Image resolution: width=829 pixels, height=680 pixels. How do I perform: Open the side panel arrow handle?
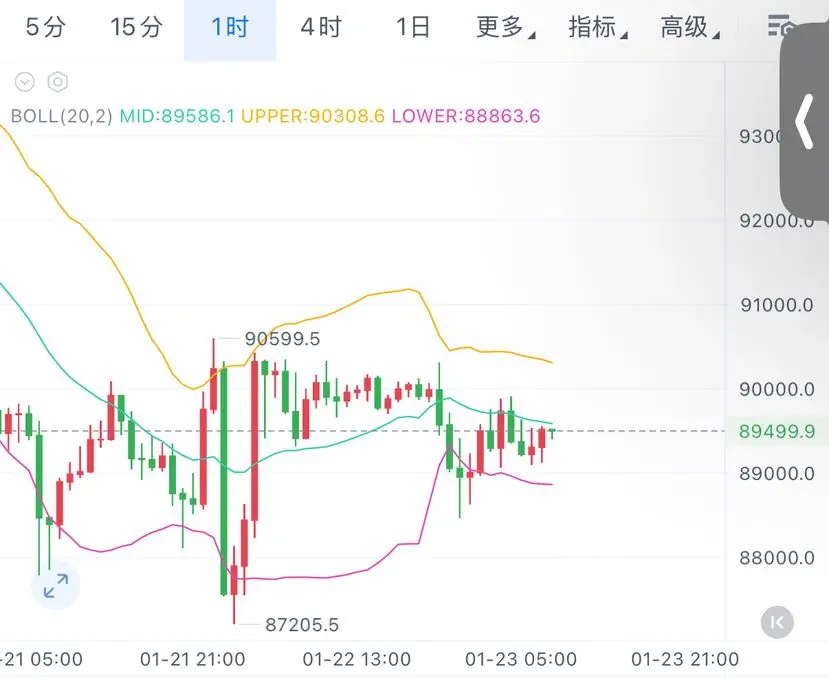point(805,121)
